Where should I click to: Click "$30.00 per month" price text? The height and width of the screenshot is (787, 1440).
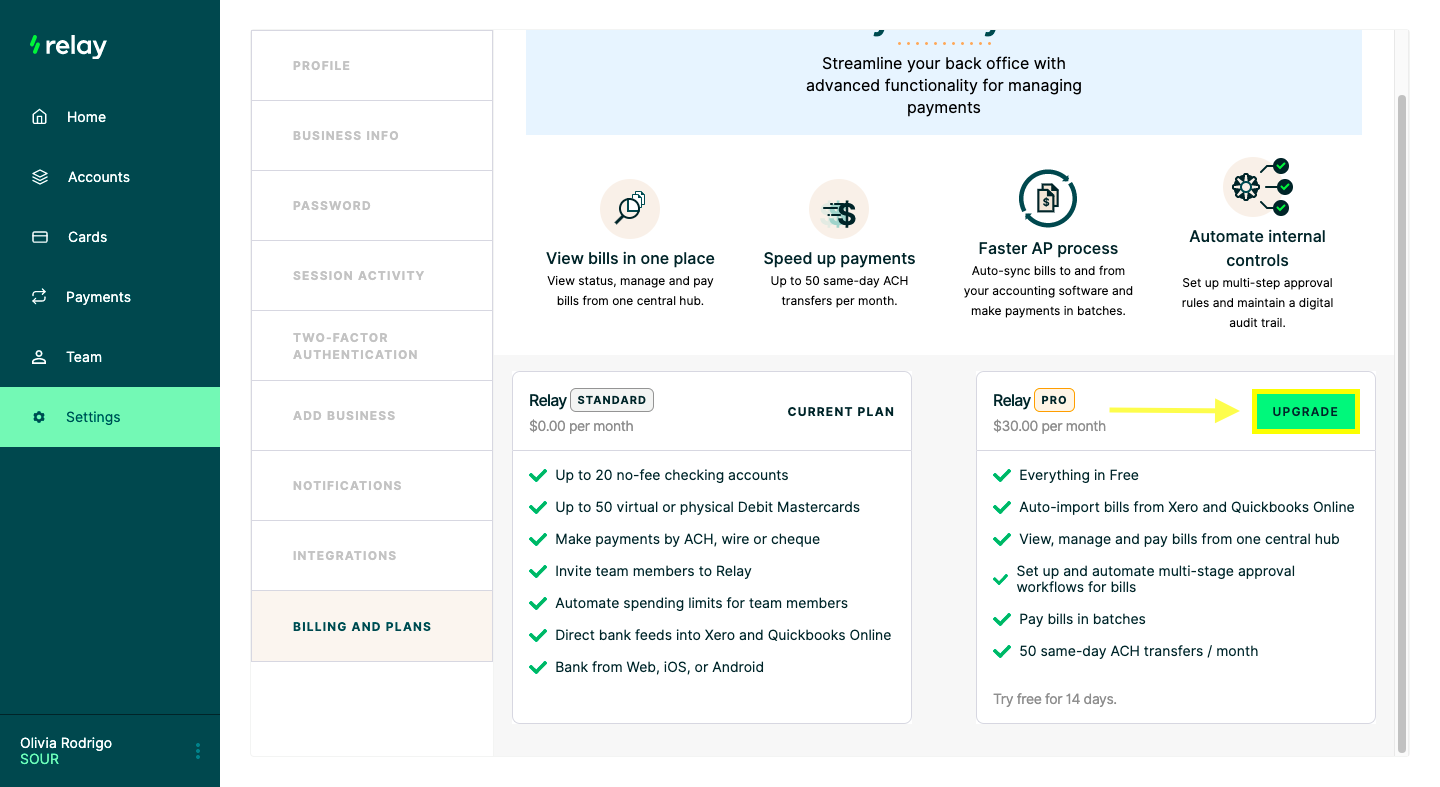pos(1049,426)
